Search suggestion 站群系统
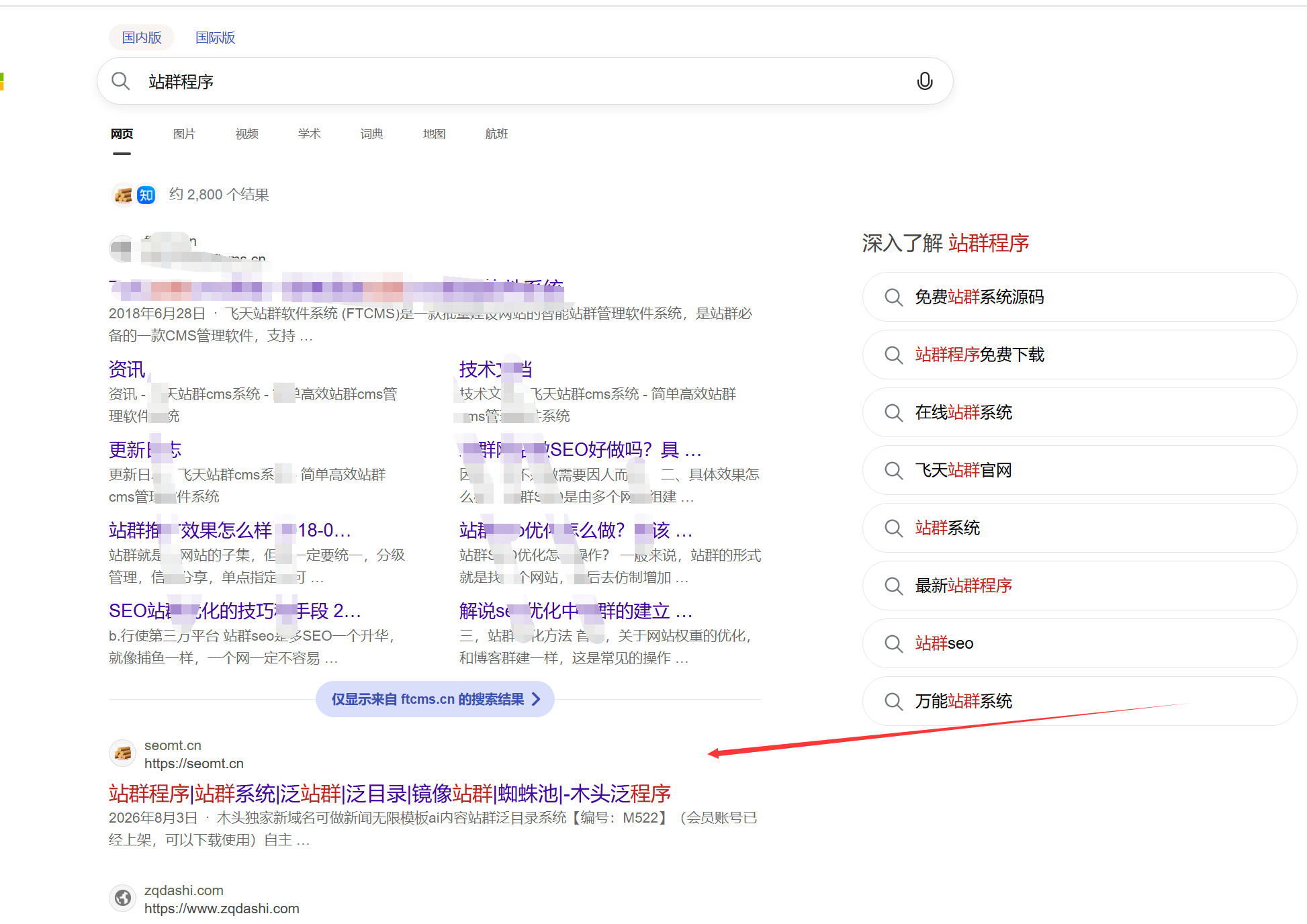 [1079, 528]
